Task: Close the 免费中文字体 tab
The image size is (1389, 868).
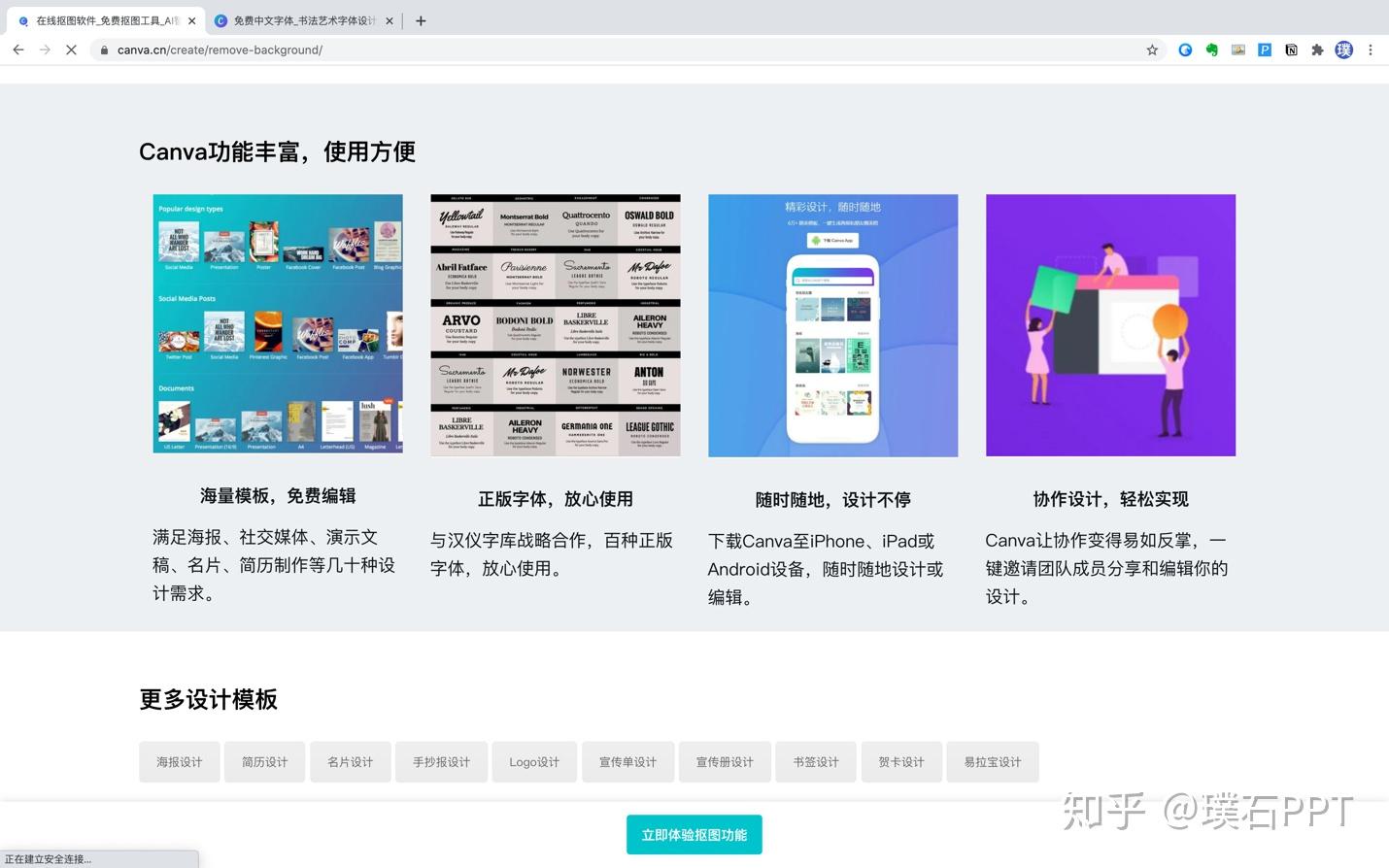Action: (390, 20)
